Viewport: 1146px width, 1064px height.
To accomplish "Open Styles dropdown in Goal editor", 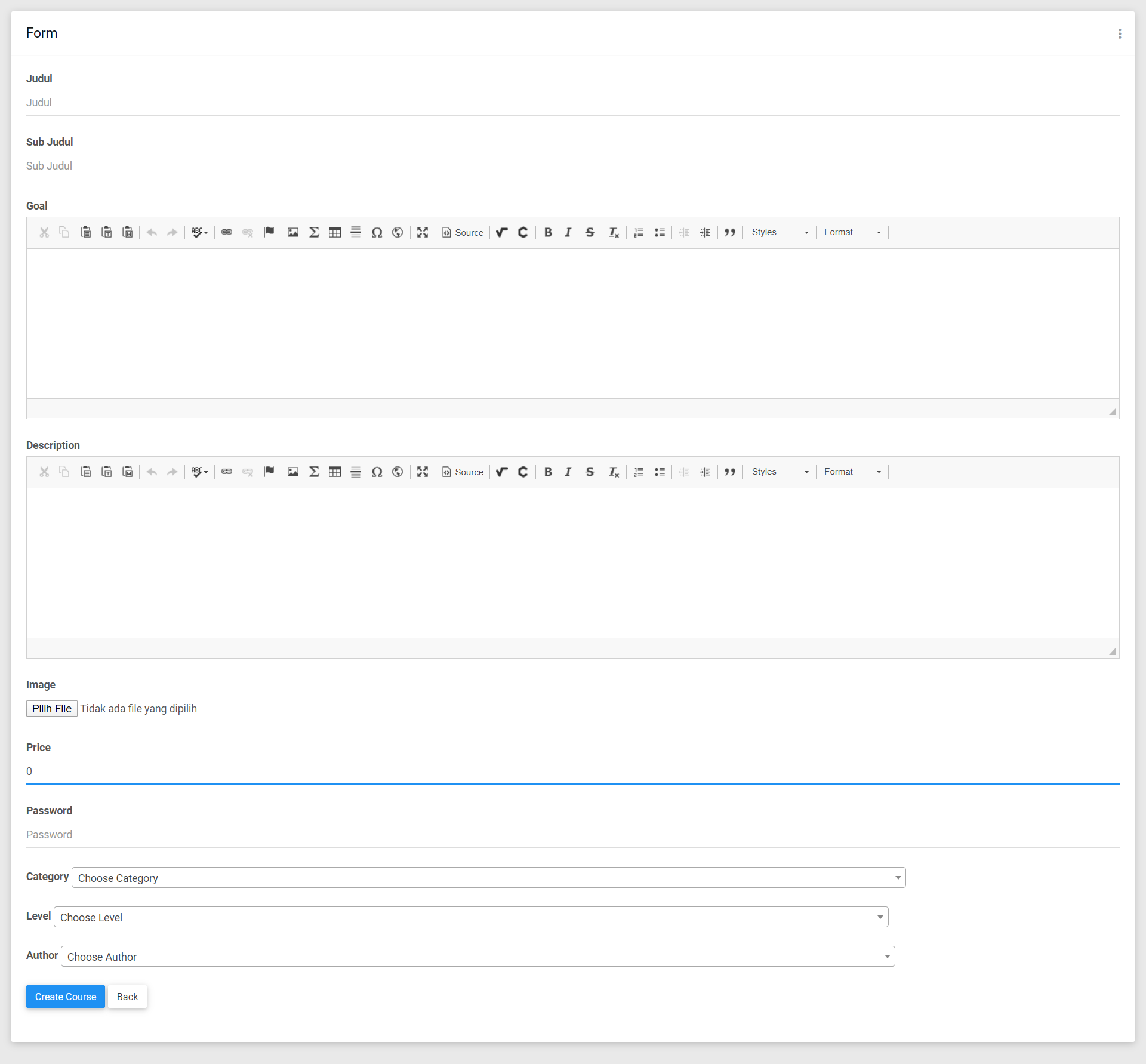I will [780, 232].
